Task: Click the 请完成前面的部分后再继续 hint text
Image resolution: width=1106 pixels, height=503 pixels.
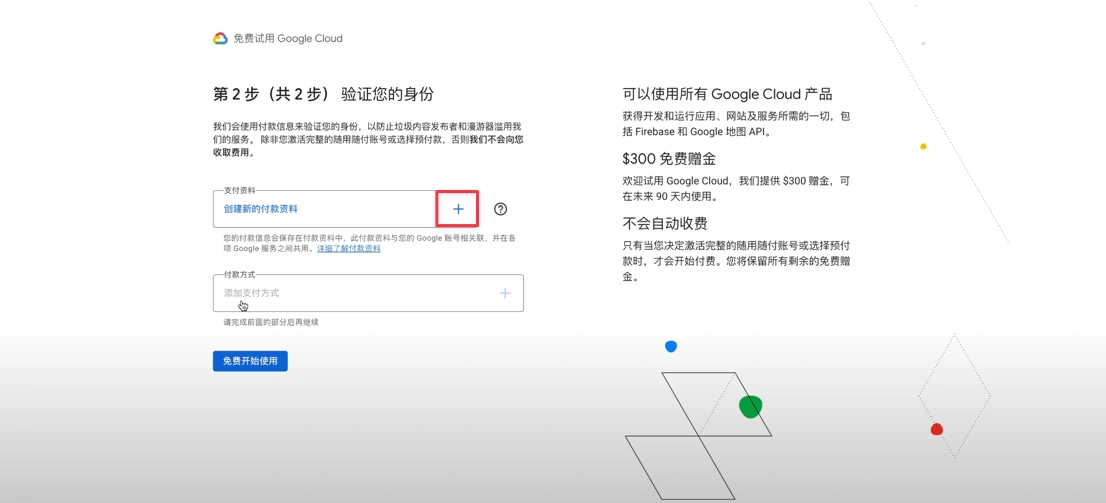Action: 271,322
